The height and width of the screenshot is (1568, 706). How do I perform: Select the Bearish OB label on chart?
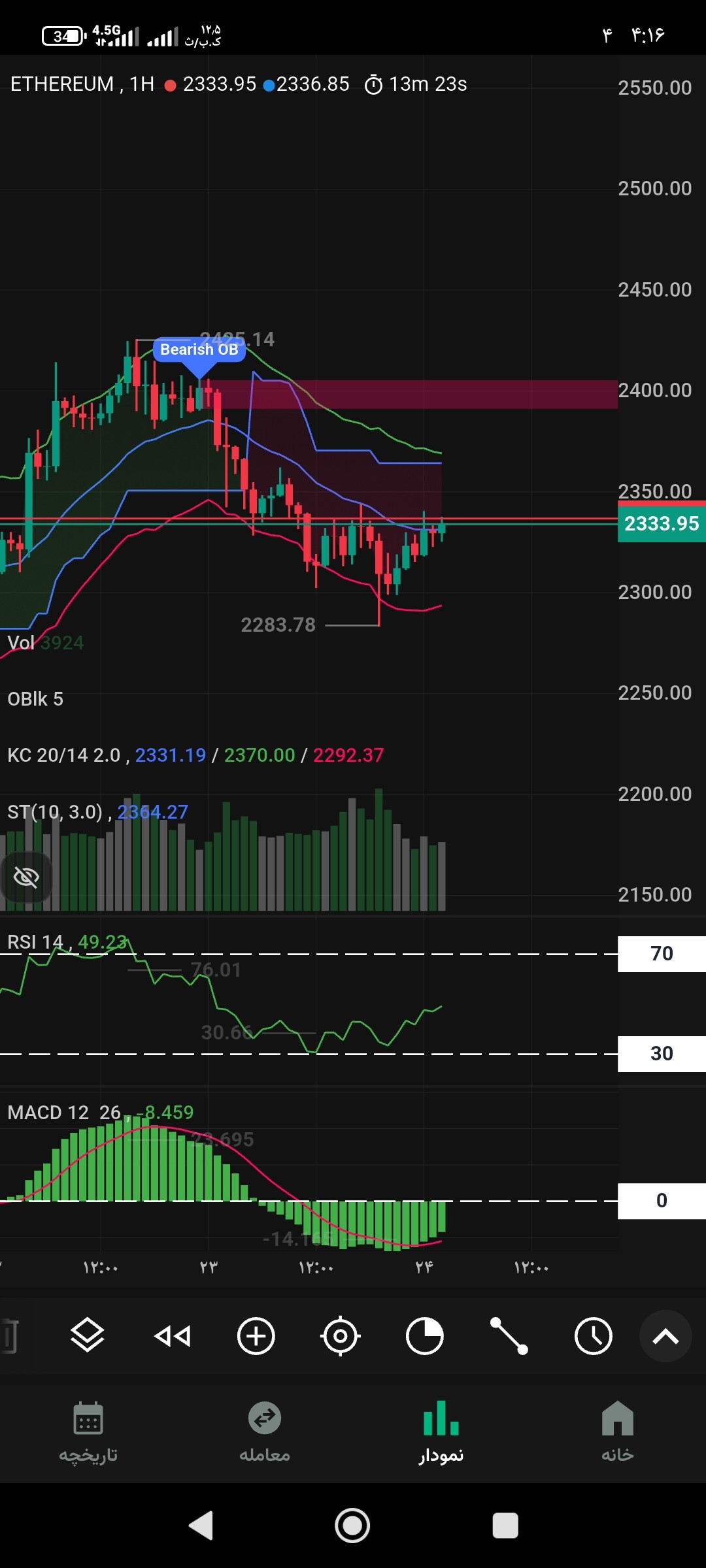click(x=199, y=350)
